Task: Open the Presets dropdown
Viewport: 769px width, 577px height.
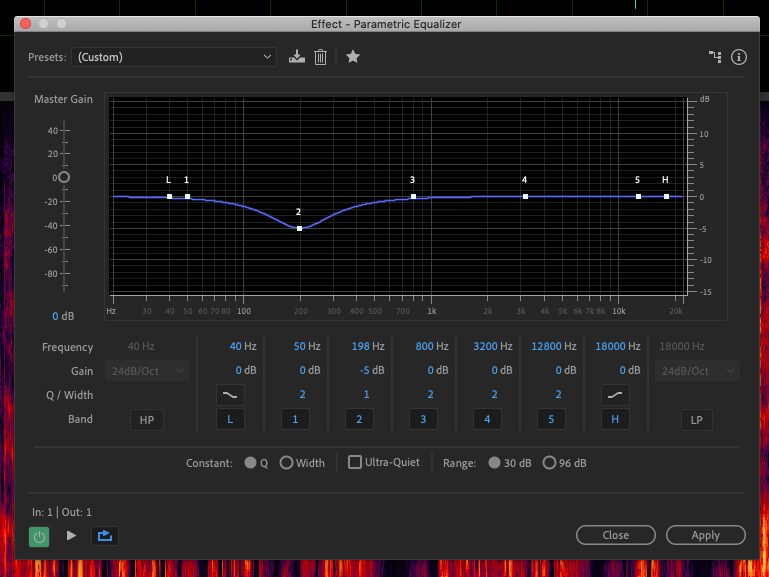Action: pos(174,57)
